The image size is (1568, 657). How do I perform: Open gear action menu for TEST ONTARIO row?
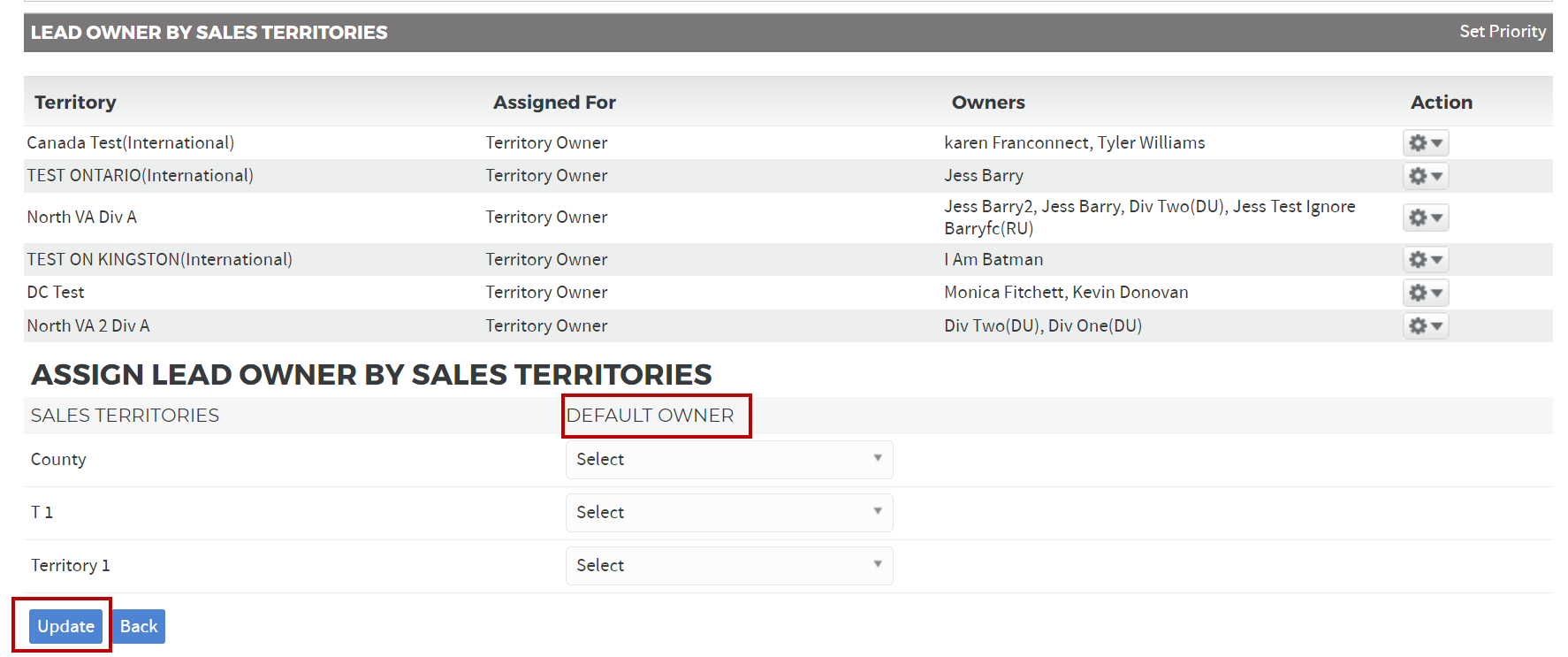1425,176
